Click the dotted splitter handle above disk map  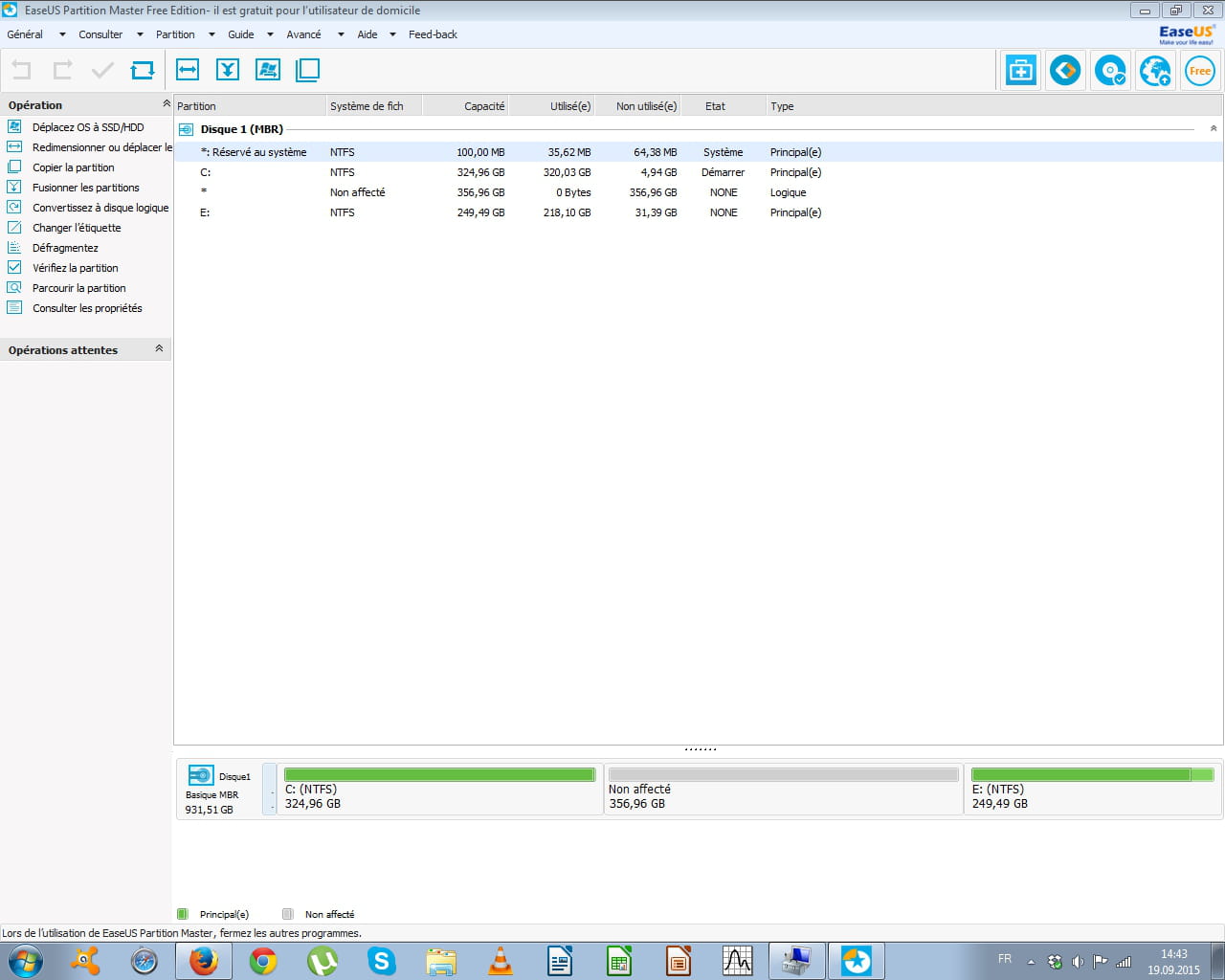(x=701, y=749)
